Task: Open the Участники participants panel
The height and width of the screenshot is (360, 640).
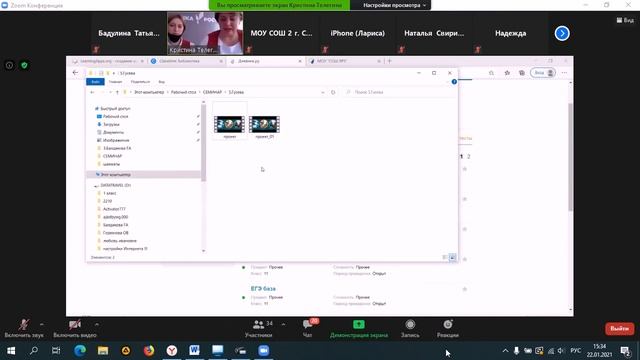Action: tap(258, 329)
